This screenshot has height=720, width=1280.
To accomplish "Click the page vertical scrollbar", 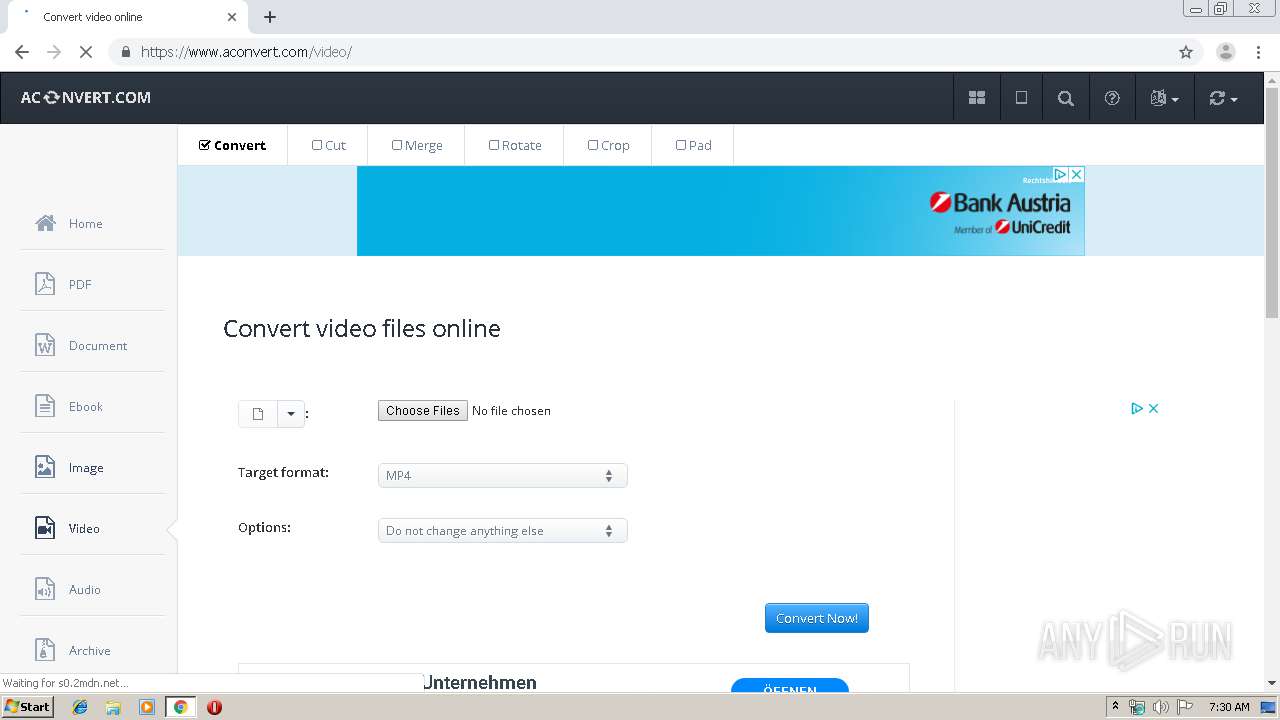I will 1272,203.
